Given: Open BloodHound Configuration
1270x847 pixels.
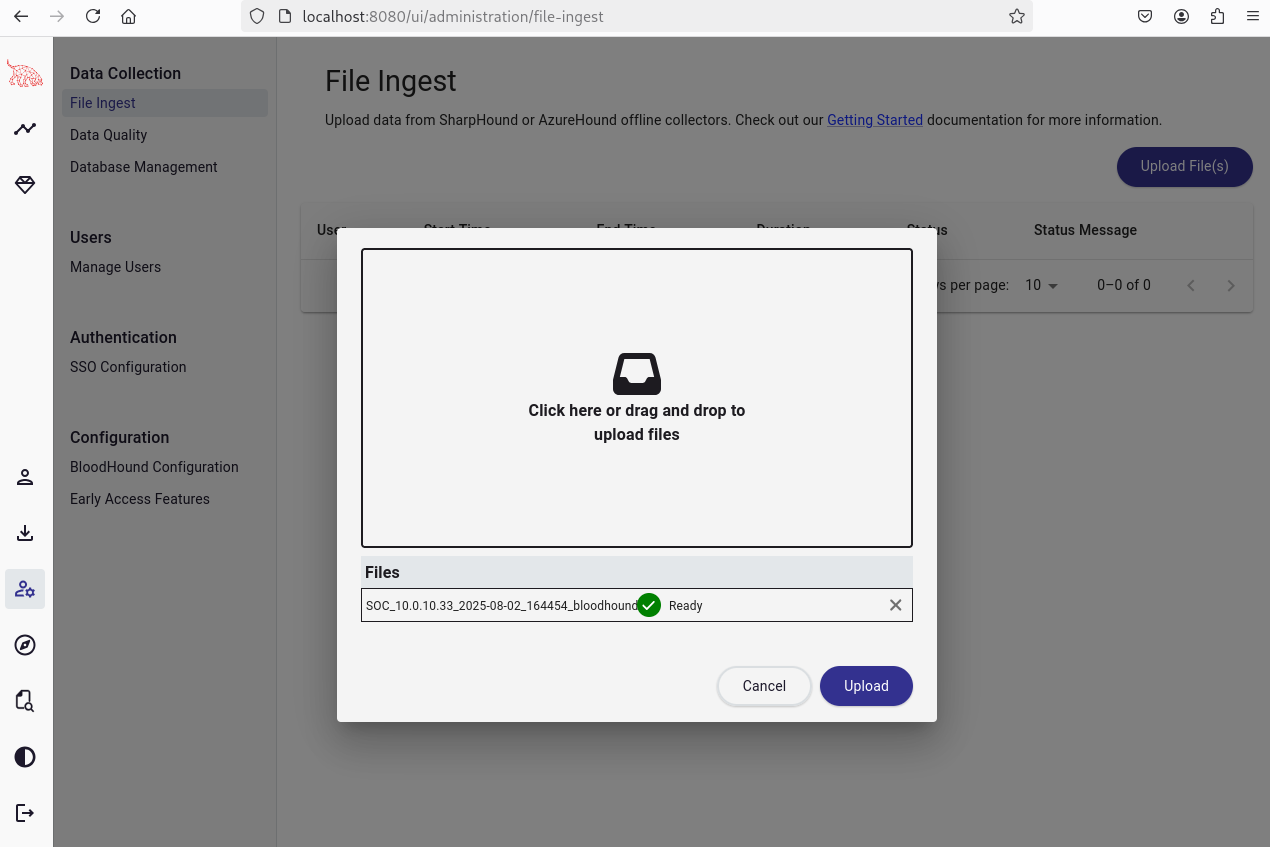Looking at the screenshot, I should (154, 467).
